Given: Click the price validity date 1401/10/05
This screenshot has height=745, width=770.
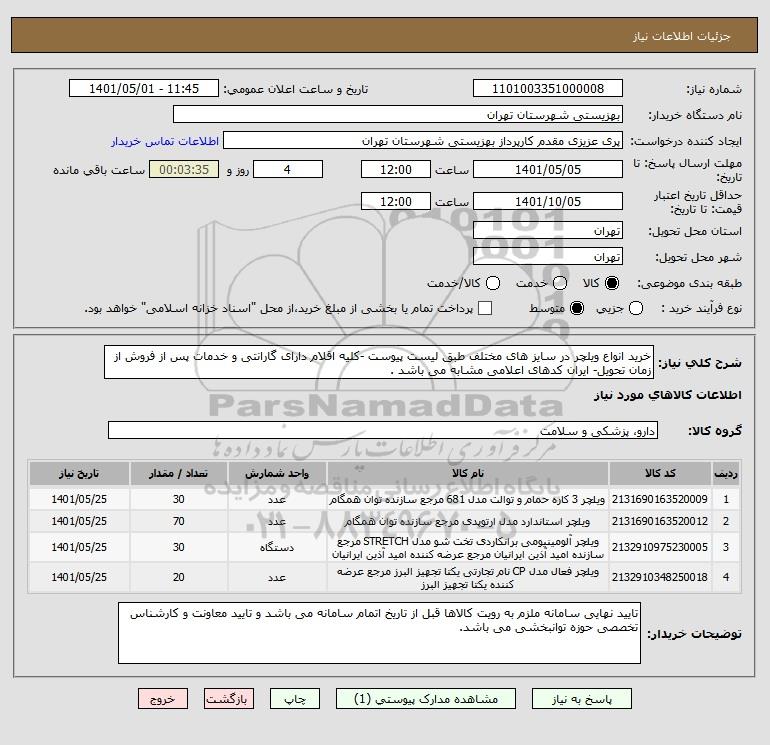Looking at the screenshot, I should click(x=548, y=201).
